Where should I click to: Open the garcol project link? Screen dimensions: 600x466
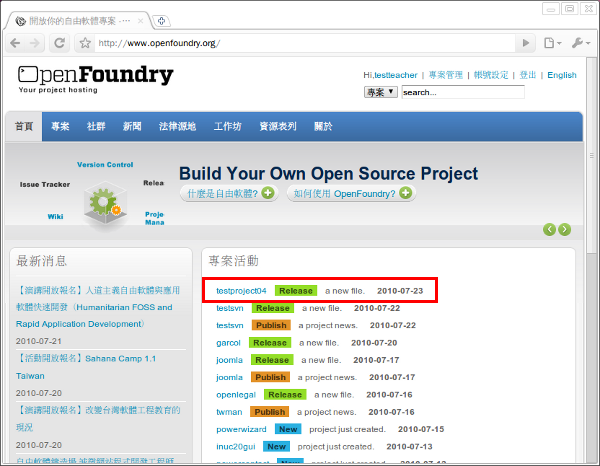coord(228,343)
